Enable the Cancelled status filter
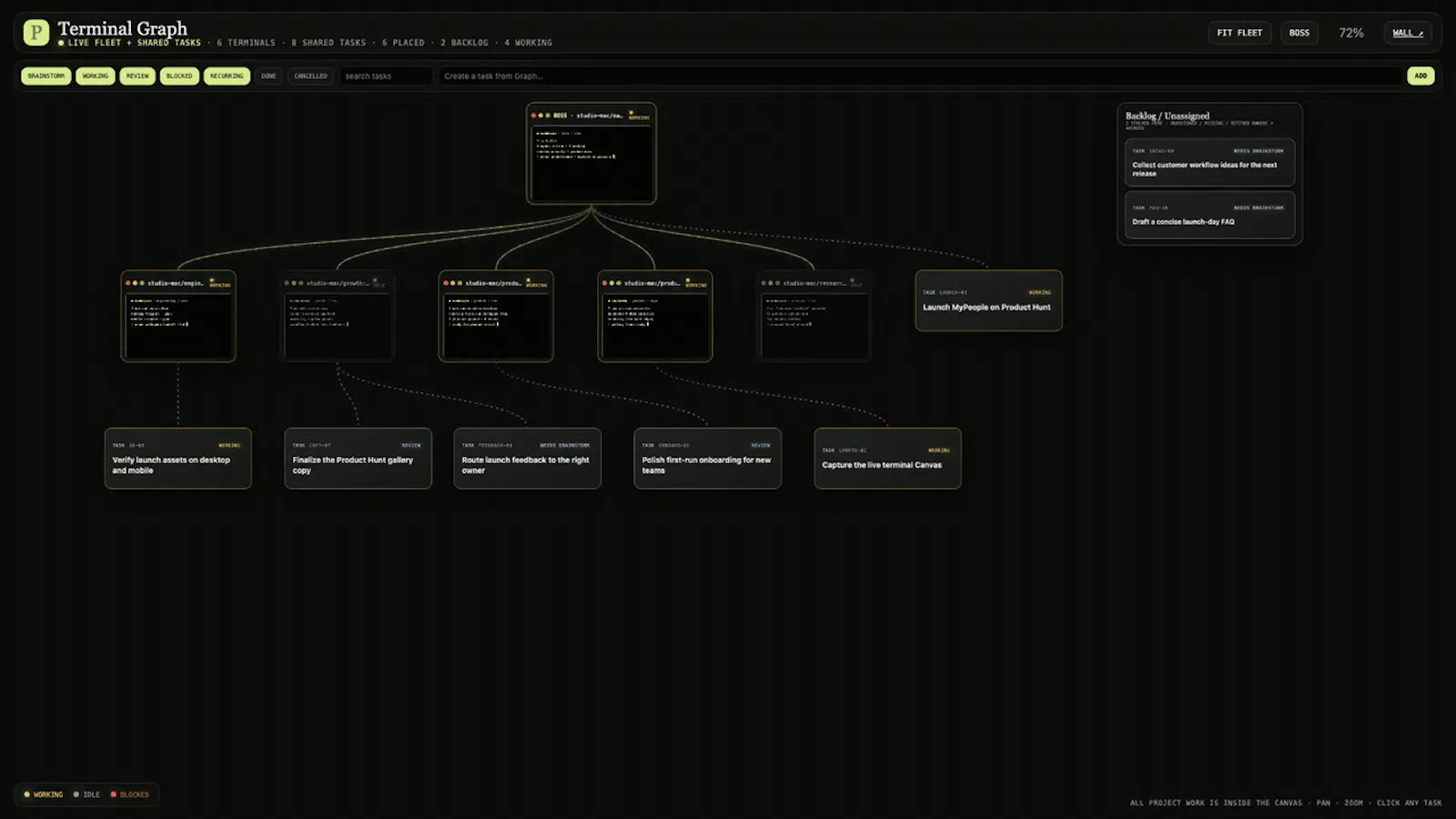The image size is (1456, 819). tap(310, 76)
